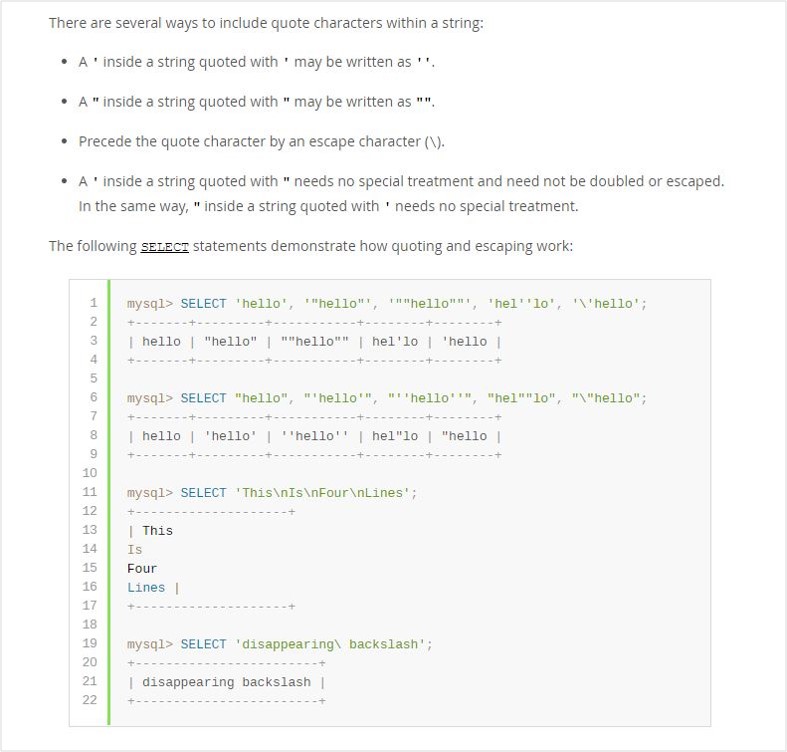Click "needs no special treatment" bullet's second line
This screenshot has height=752, width=787.
[328, 207]
